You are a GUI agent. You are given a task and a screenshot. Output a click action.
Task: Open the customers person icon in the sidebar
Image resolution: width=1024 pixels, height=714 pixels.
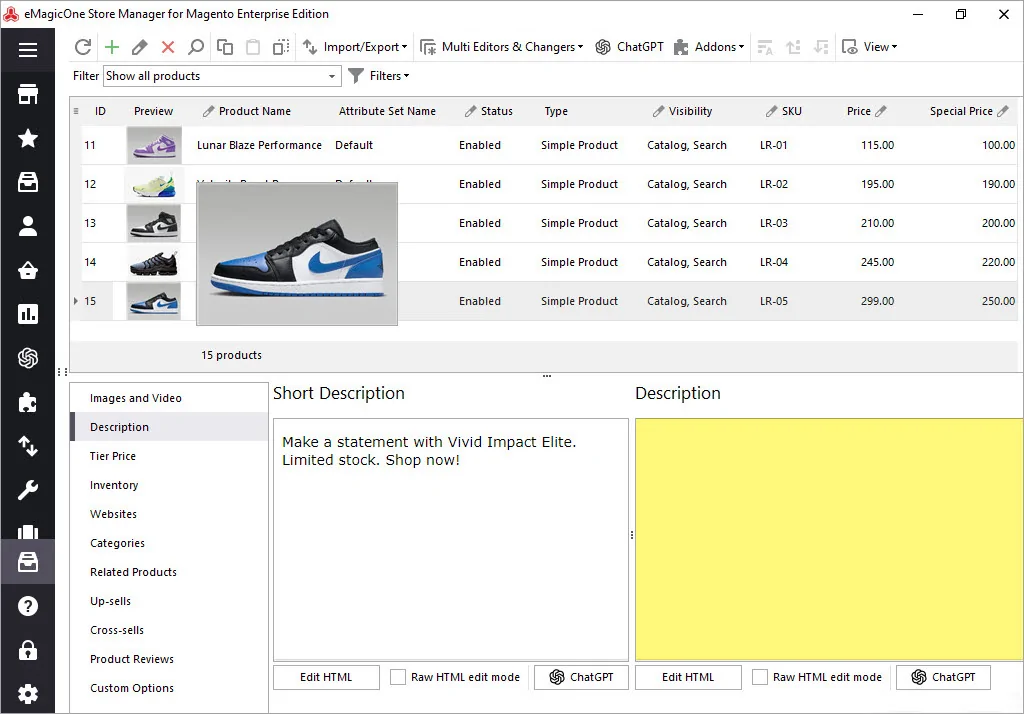point(27,226)
